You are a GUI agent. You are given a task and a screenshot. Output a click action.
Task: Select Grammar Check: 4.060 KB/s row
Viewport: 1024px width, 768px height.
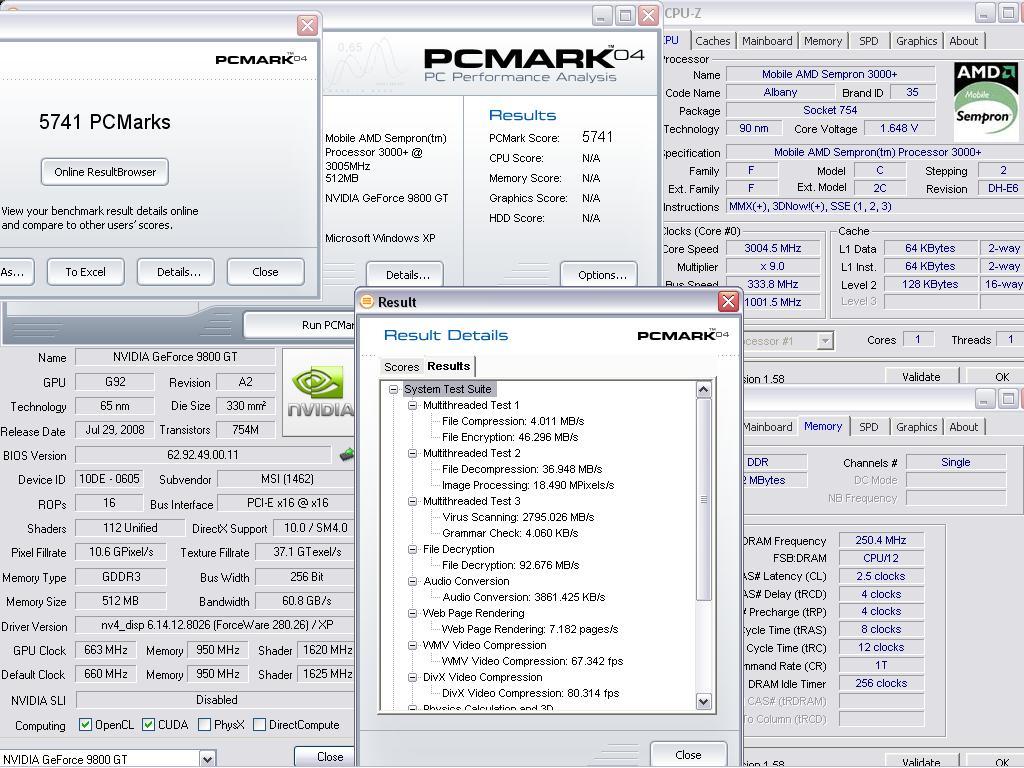(509, 533)
